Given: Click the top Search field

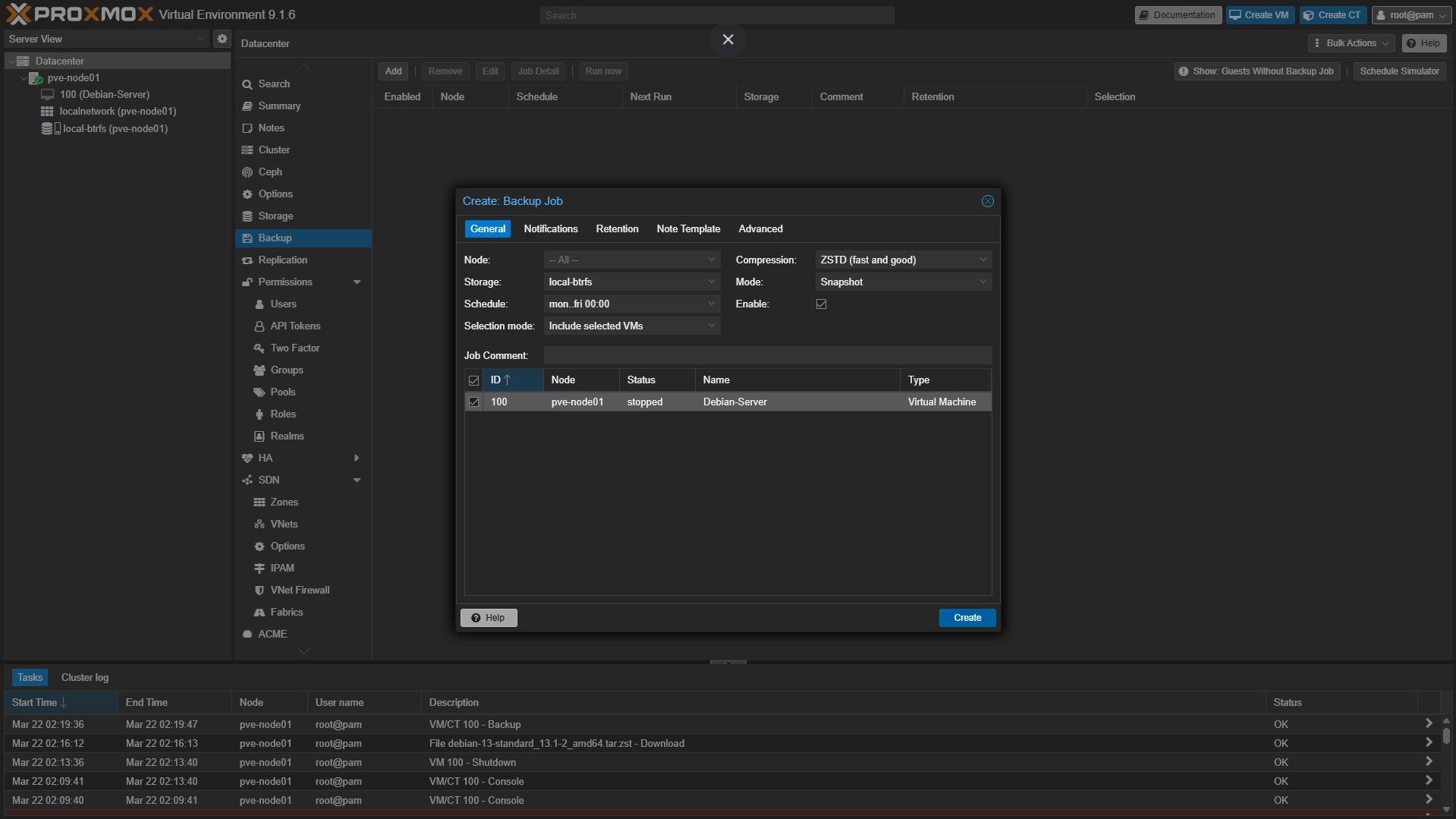Looking at the screenshot, I should point(717,15).
